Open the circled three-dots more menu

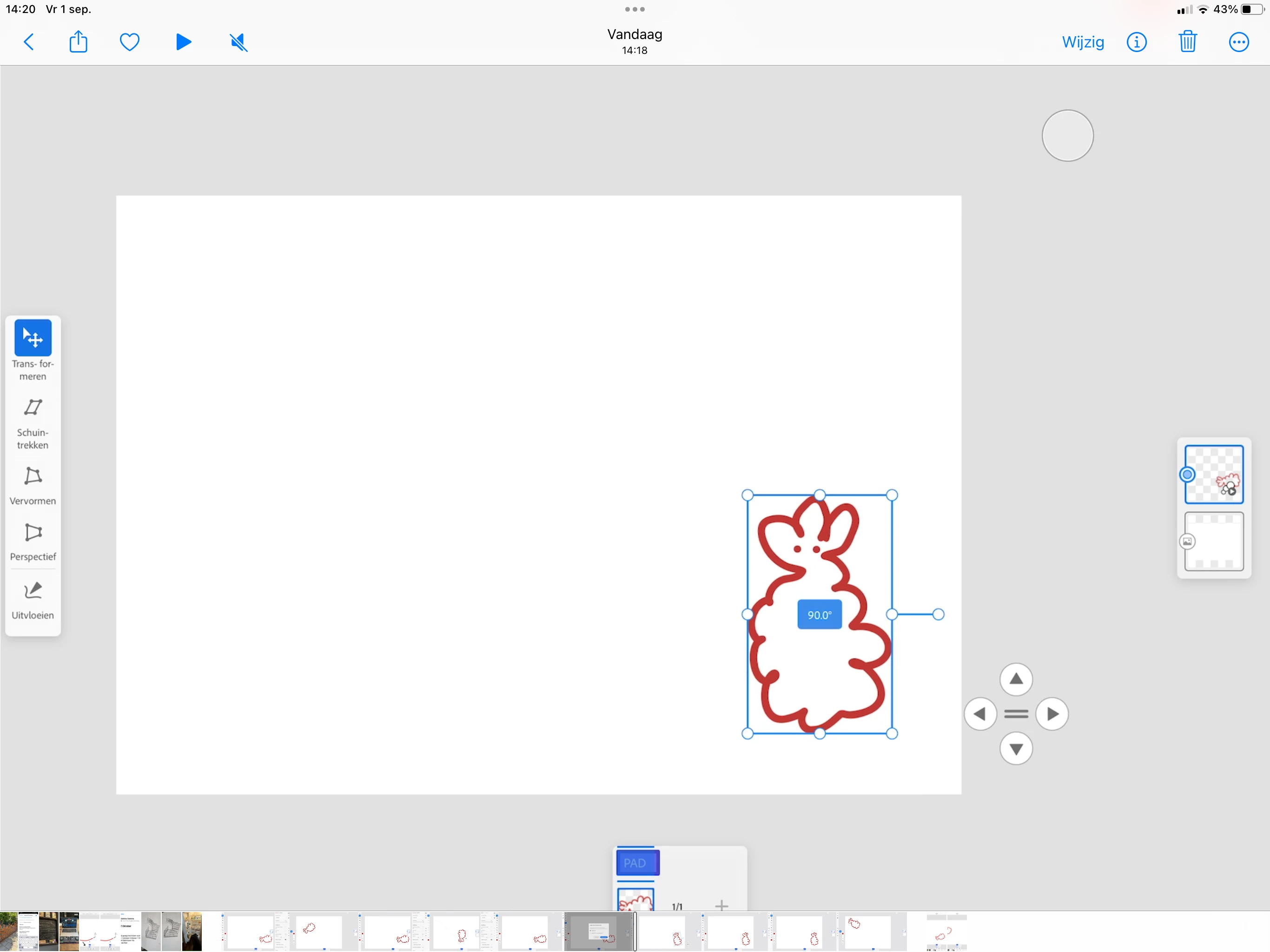pos(1238,42)
